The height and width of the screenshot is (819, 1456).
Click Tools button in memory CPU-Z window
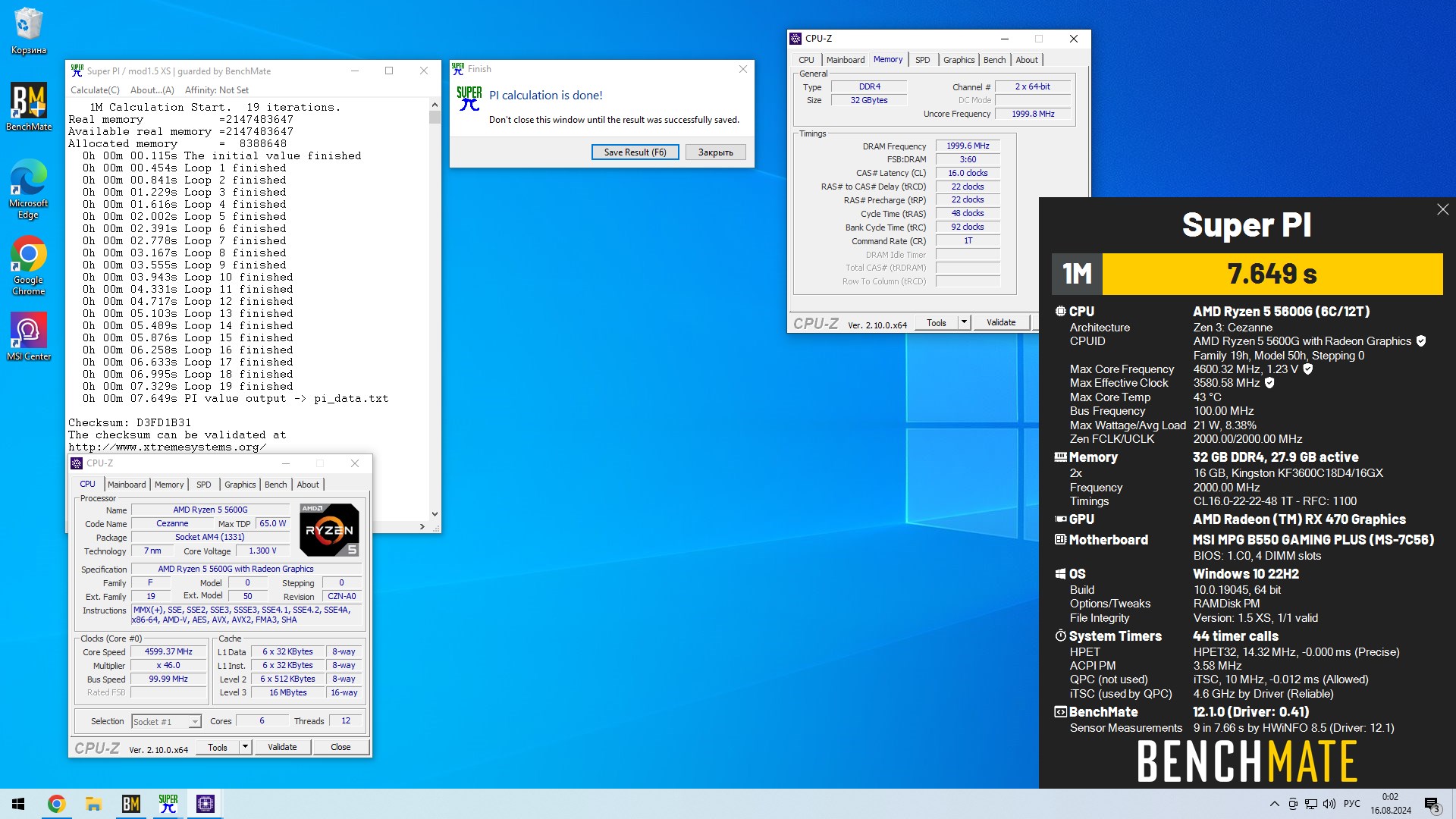tap(937, 322)
